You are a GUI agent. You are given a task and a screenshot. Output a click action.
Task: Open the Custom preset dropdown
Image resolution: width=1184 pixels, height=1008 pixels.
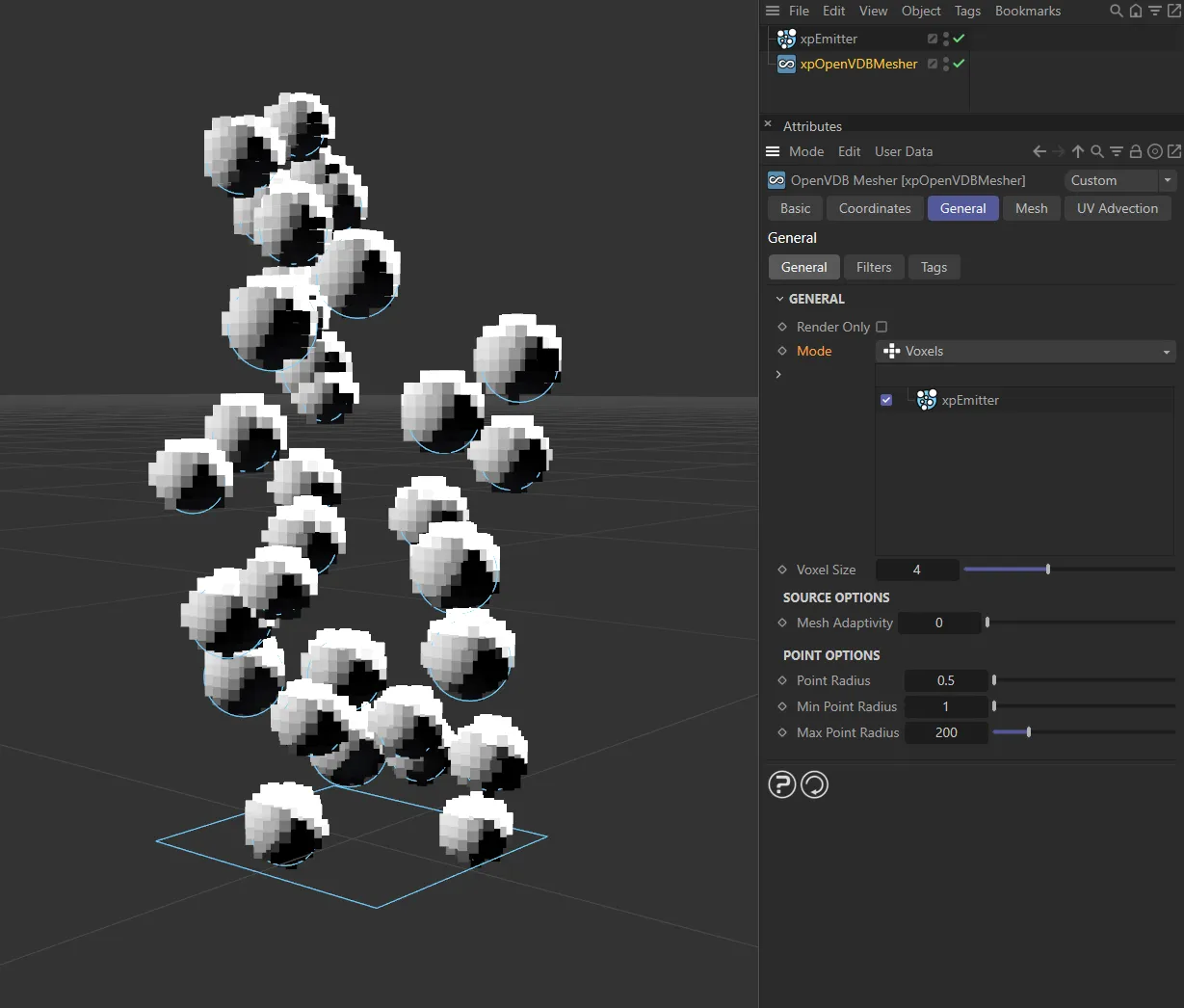[1119, 180]
